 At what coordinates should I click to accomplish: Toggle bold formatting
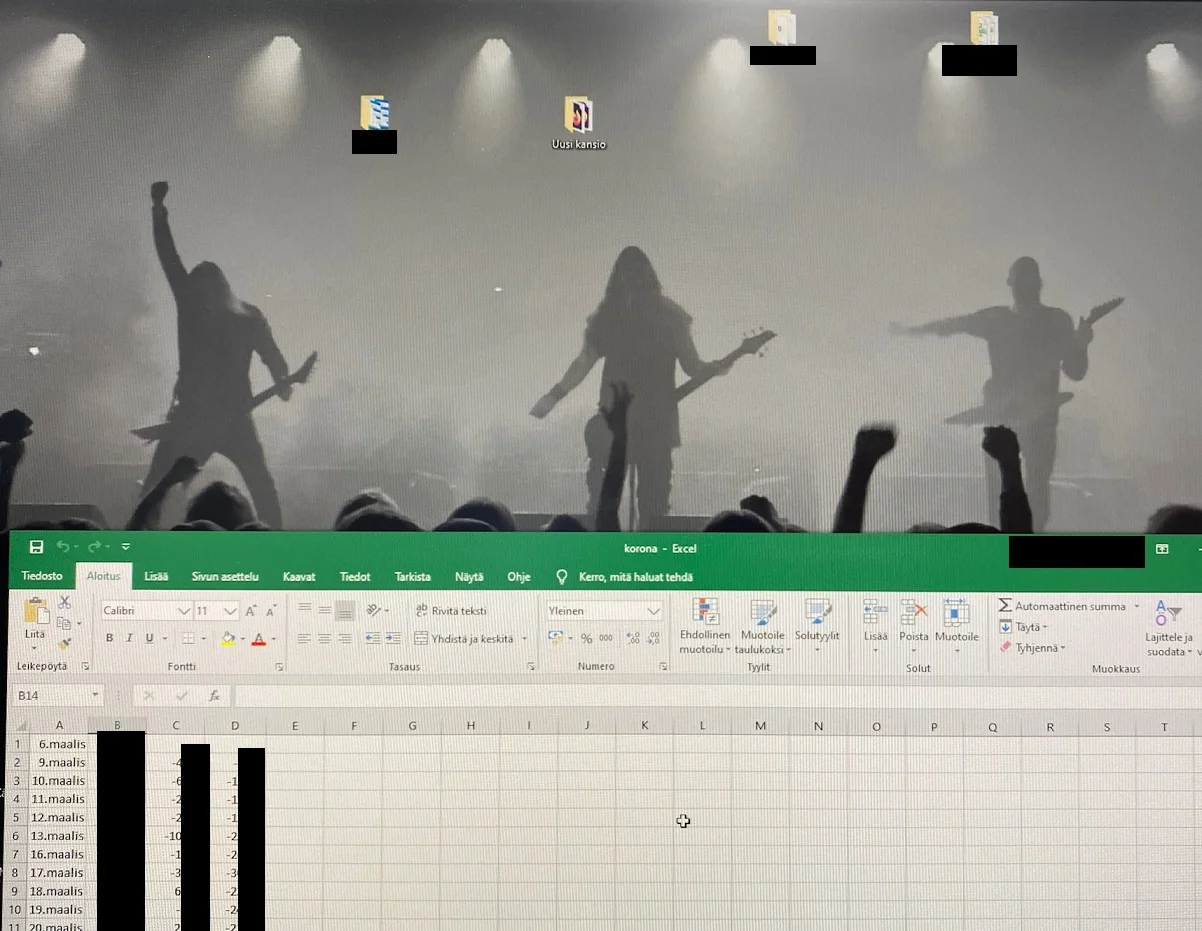110,638
